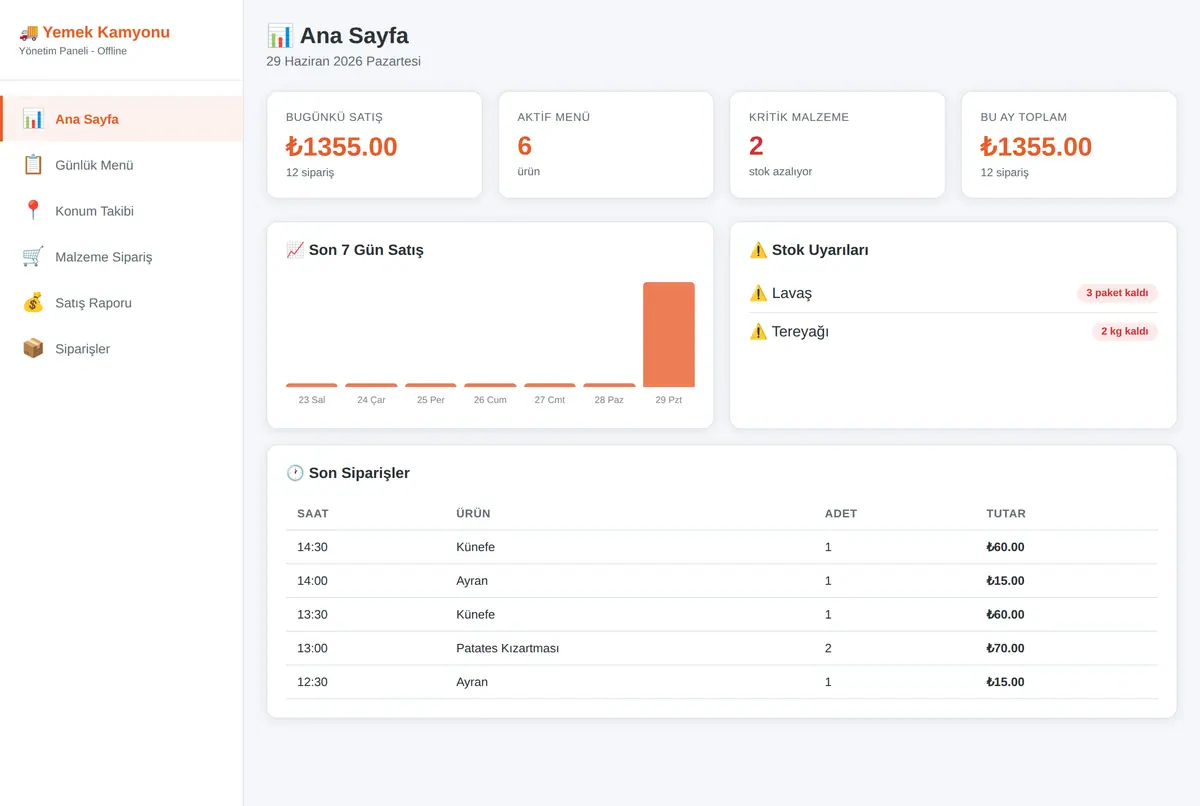Open the Bugünkü Satış summary card
Screen dimensions: 1200x806
click(374, 145)
